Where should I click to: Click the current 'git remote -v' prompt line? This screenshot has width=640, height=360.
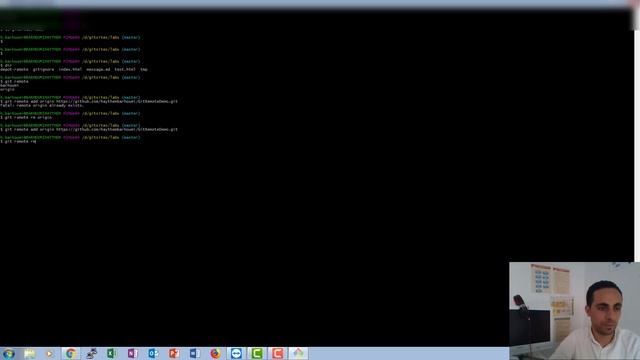(18, 142)
